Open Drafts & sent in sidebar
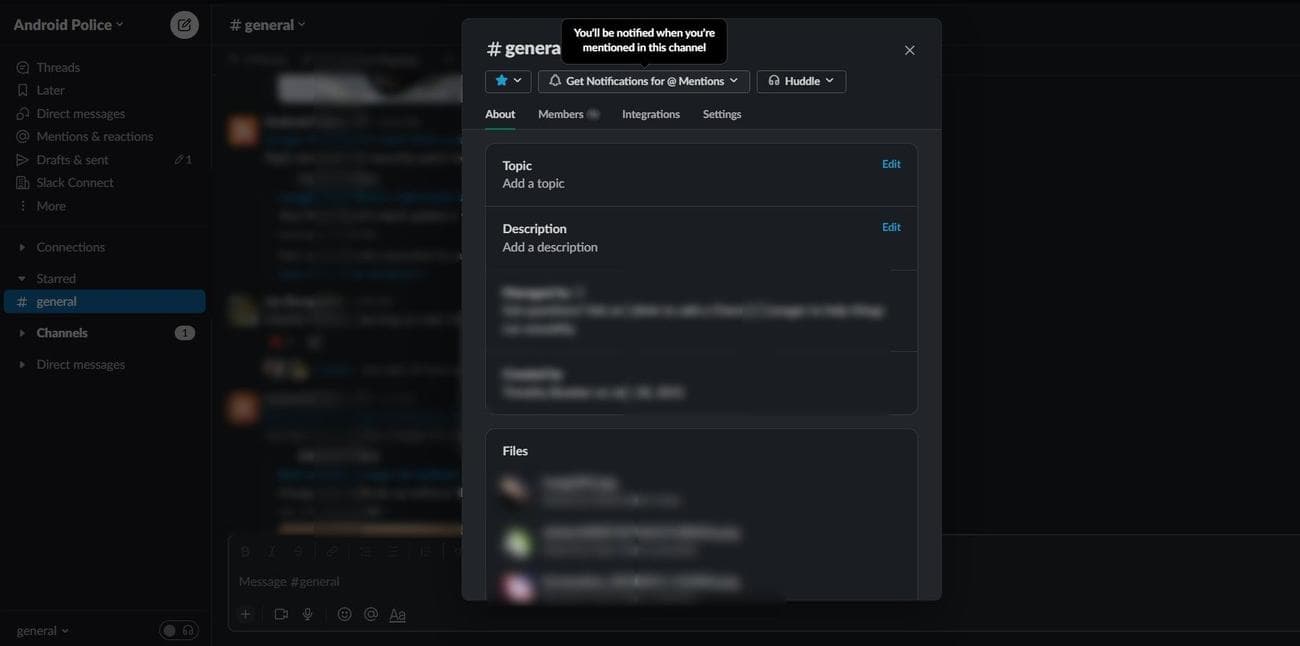Viewport: 1300px width, 646px height. (x=72, y=160)
